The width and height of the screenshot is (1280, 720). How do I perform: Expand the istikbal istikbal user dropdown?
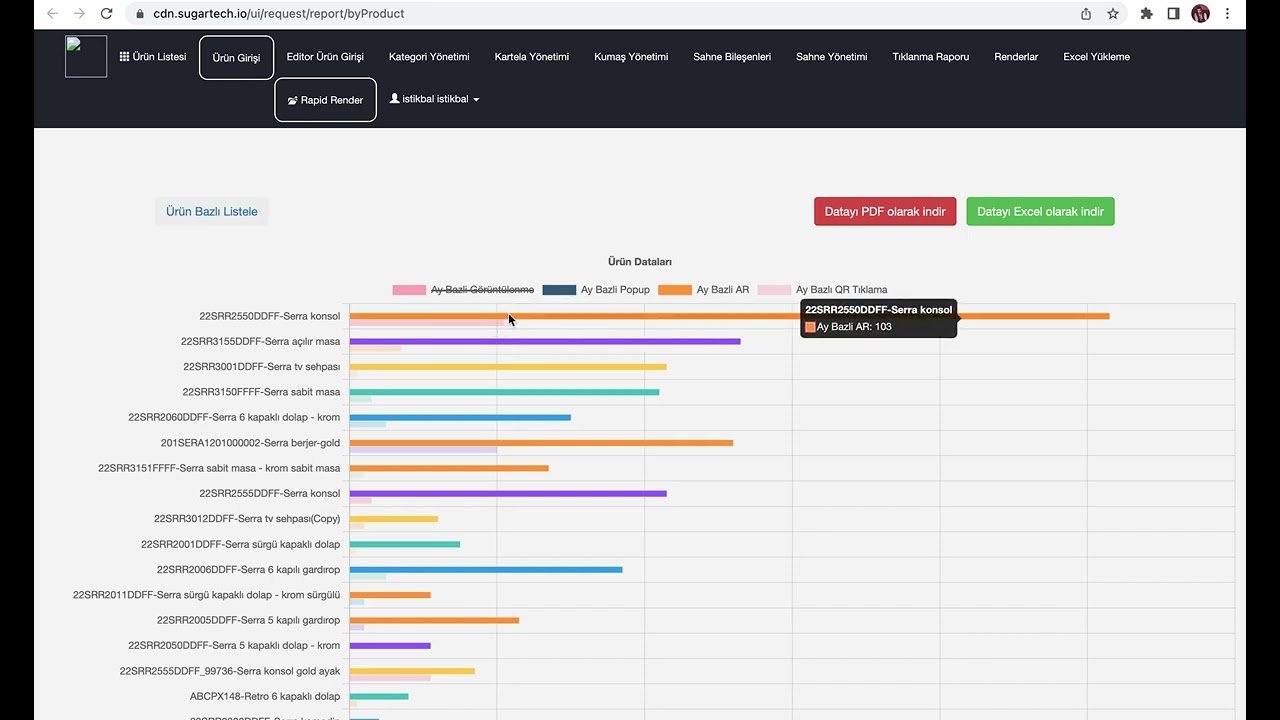point(434,99)
